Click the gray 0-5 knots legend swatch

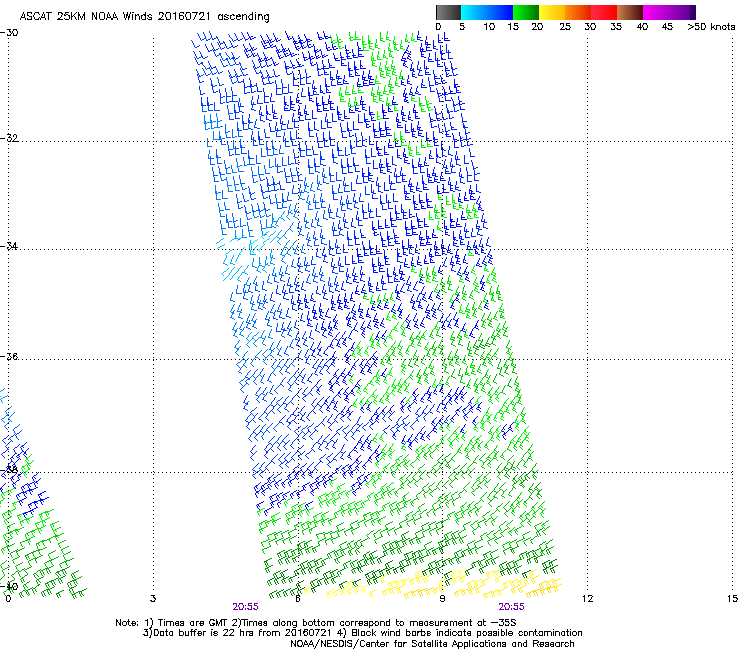coord(448,12)
